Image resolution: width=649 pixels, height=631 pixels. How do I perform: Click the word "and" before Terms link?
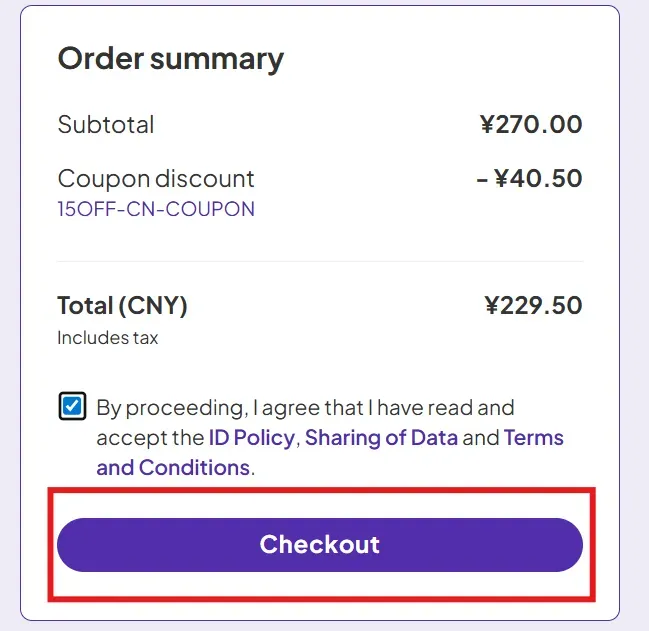(481, 438)
